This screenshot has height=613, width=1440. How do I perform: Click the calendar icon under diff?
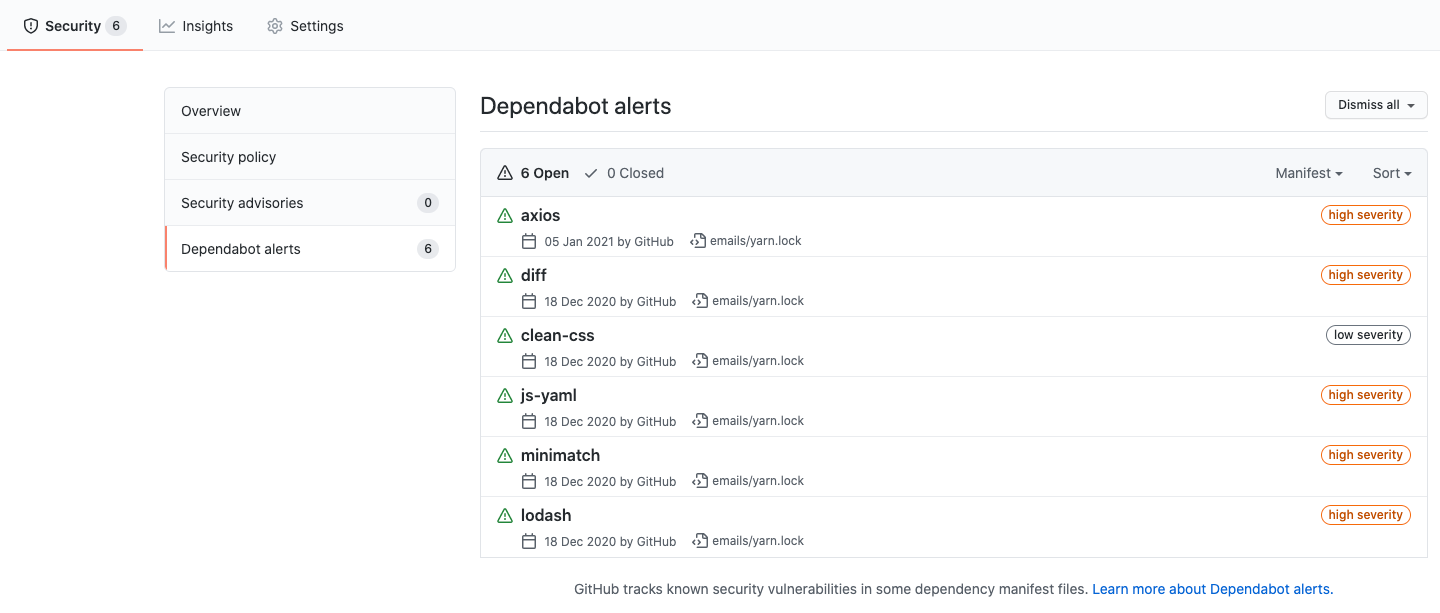pyautogui.click(x=529, y=301)
